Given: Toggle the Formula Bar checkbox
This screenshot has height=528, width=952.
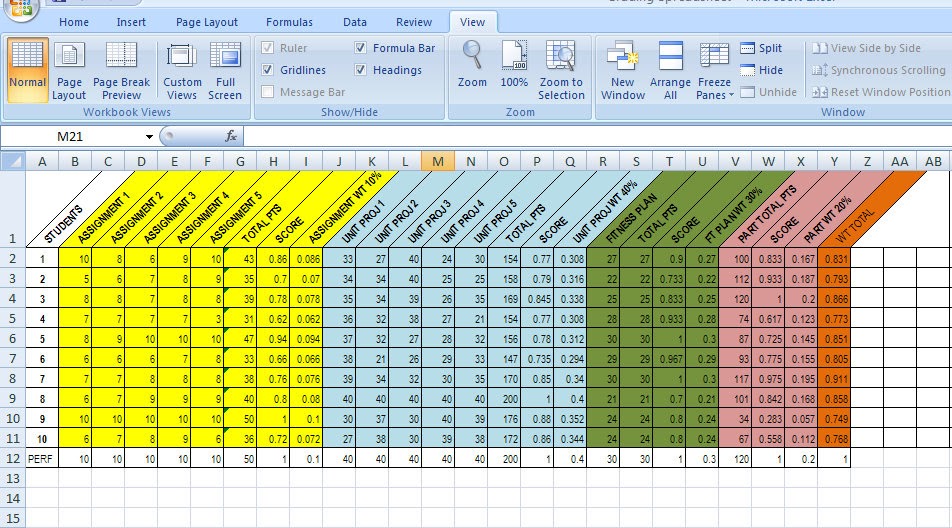Looking at the screenshot, I should [x=360, y=48].
